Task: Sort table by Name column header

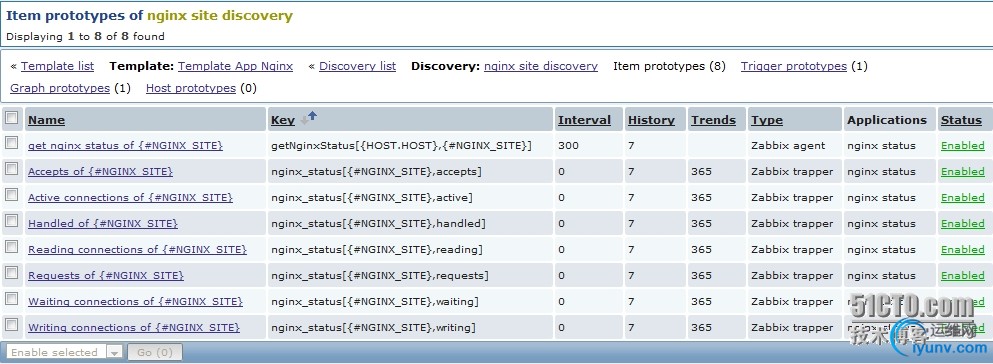Action: coord(46,120)
